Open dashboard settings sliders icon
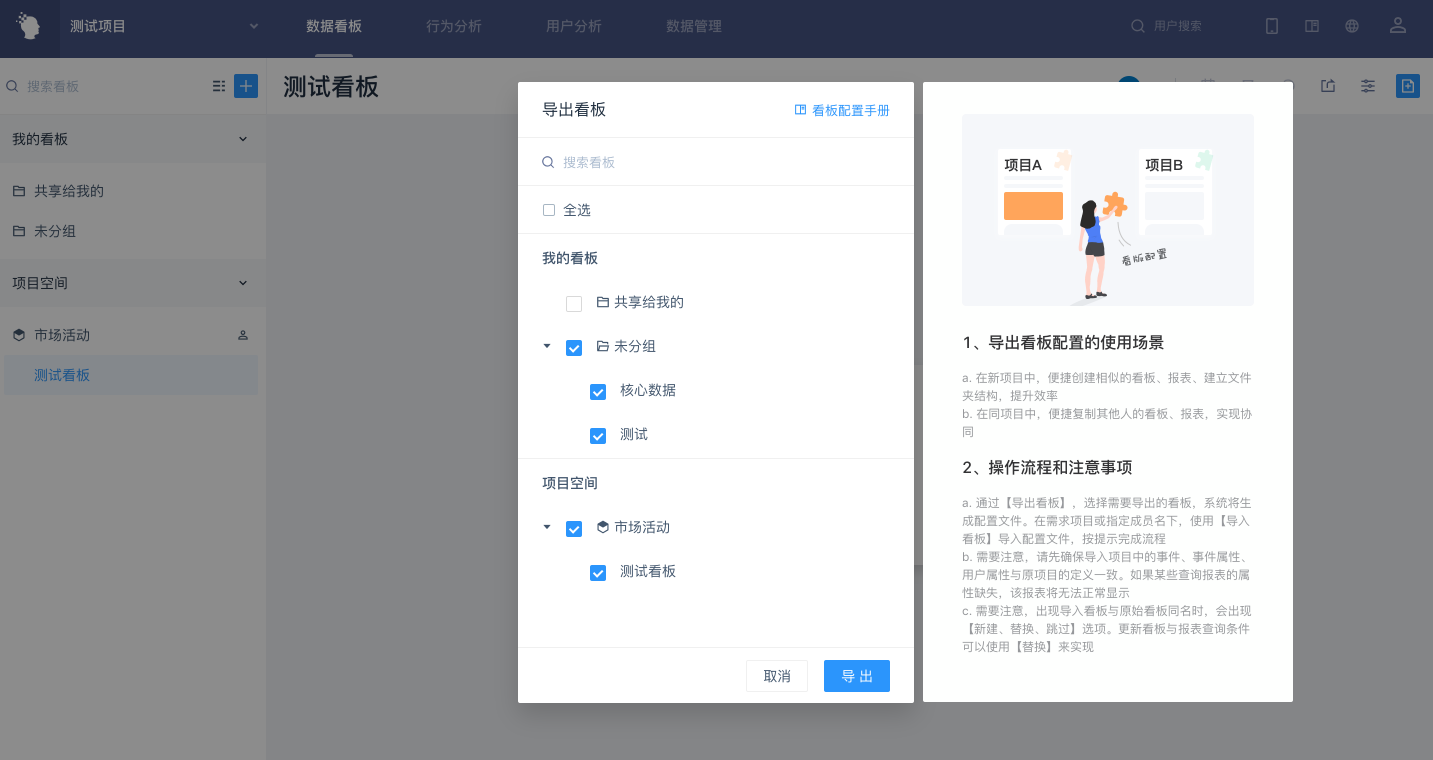The image size is (1433, 760). click(x=1367, y=86)
